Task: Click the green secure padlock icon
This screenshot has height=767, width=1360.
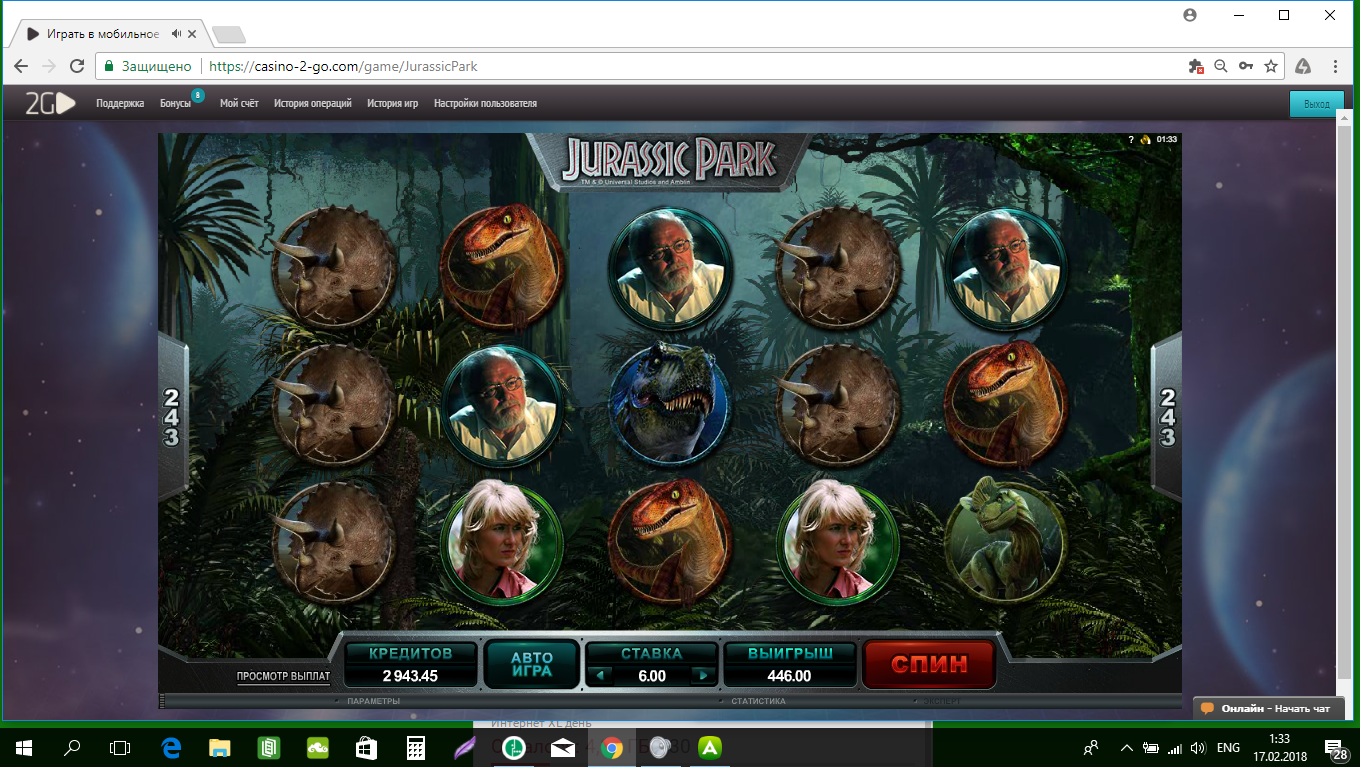Action: [x=110, y=67]
